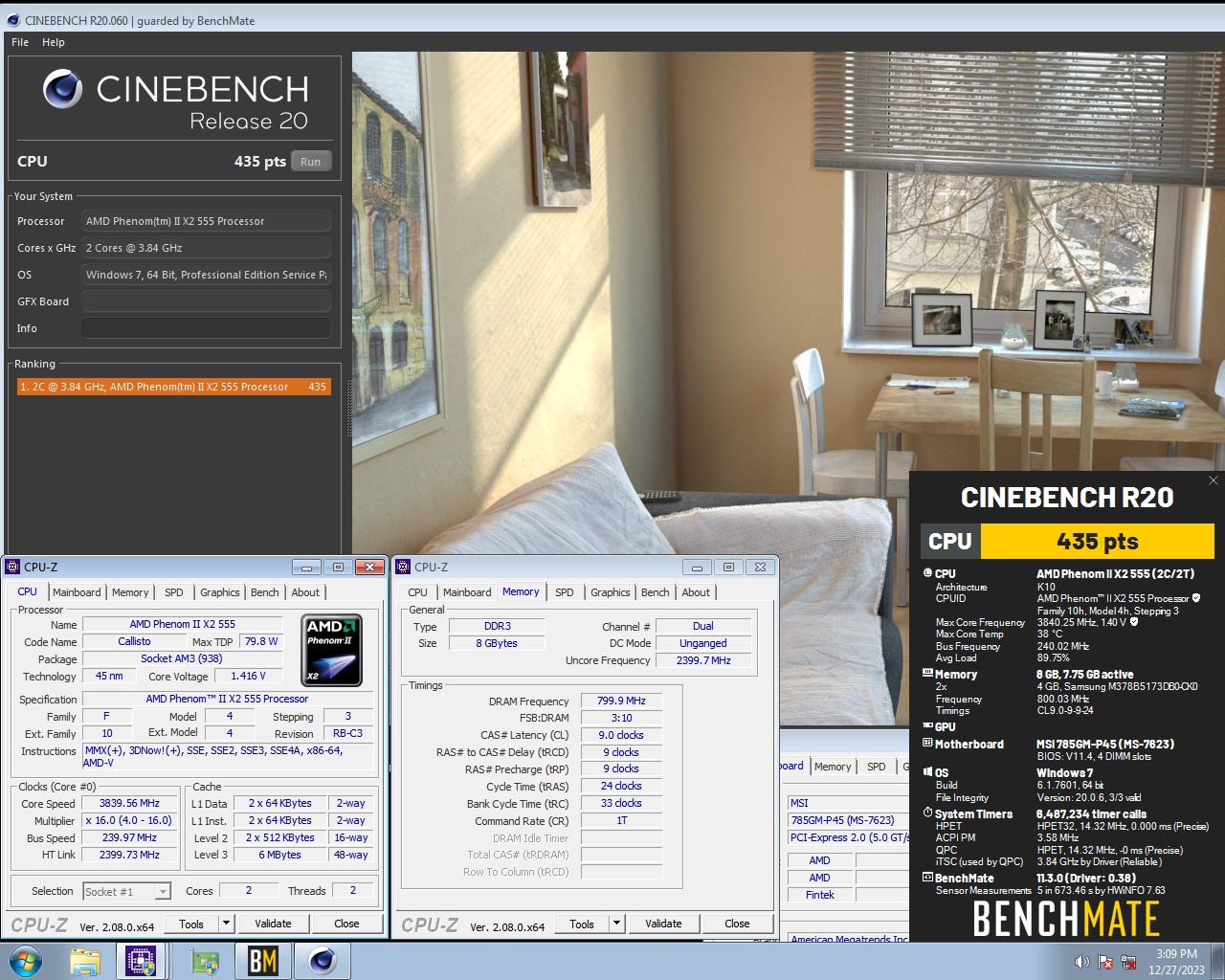The image size is (1225, 980).
Task: Click Validate in the left CPU-Z window
Action: tap(273, 924)
